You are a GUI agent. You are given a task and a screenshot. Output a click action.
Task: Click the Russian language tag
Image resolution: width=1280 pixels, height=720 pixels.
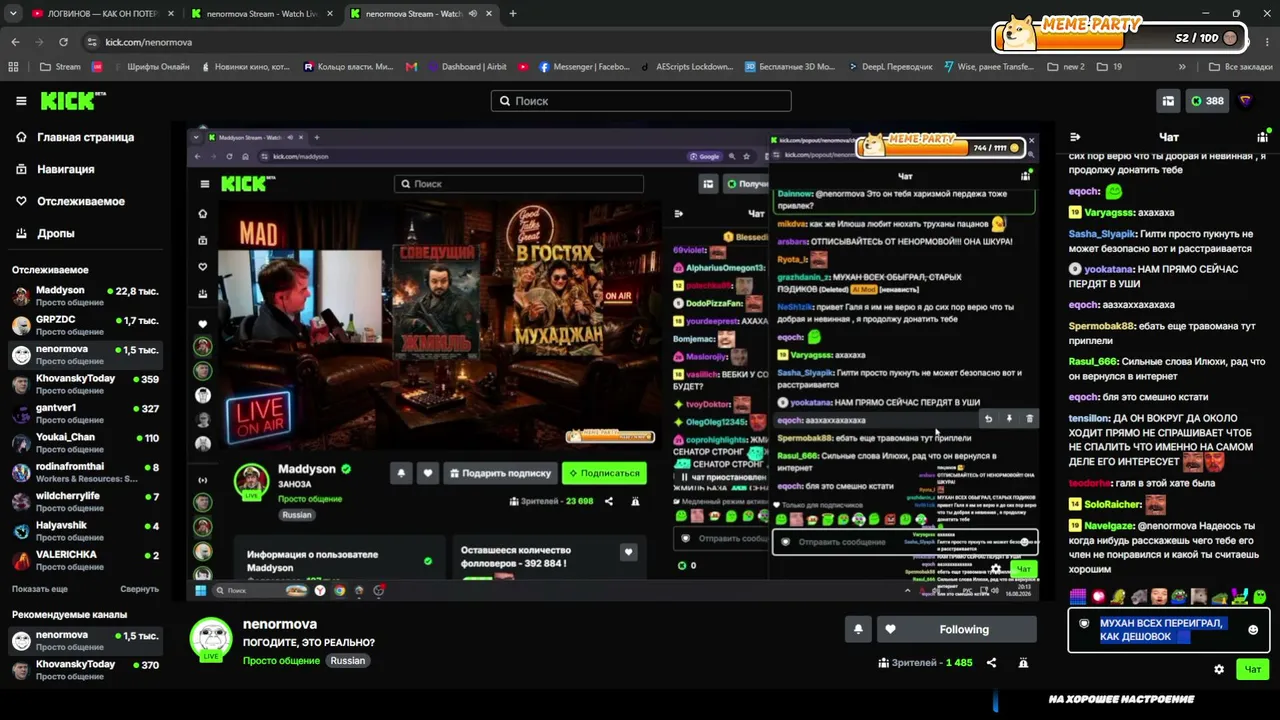point(348,661)
